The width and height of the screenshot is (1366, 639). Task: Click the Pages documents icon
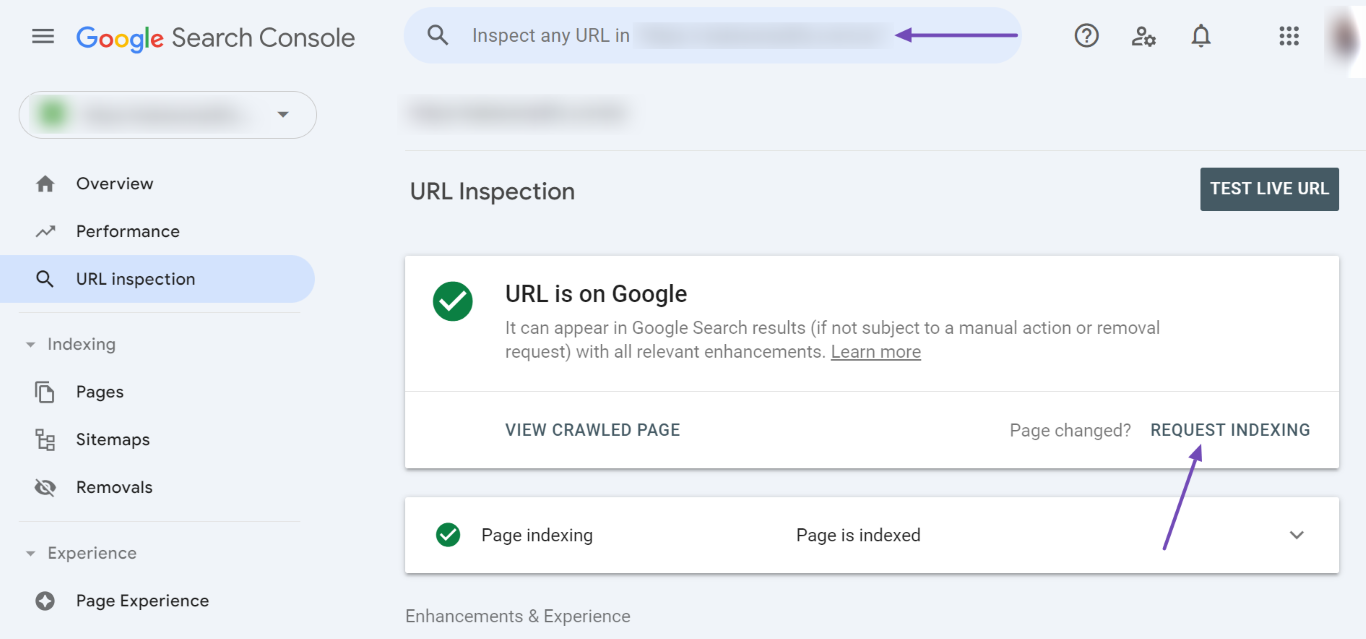[x=45, y=392]
